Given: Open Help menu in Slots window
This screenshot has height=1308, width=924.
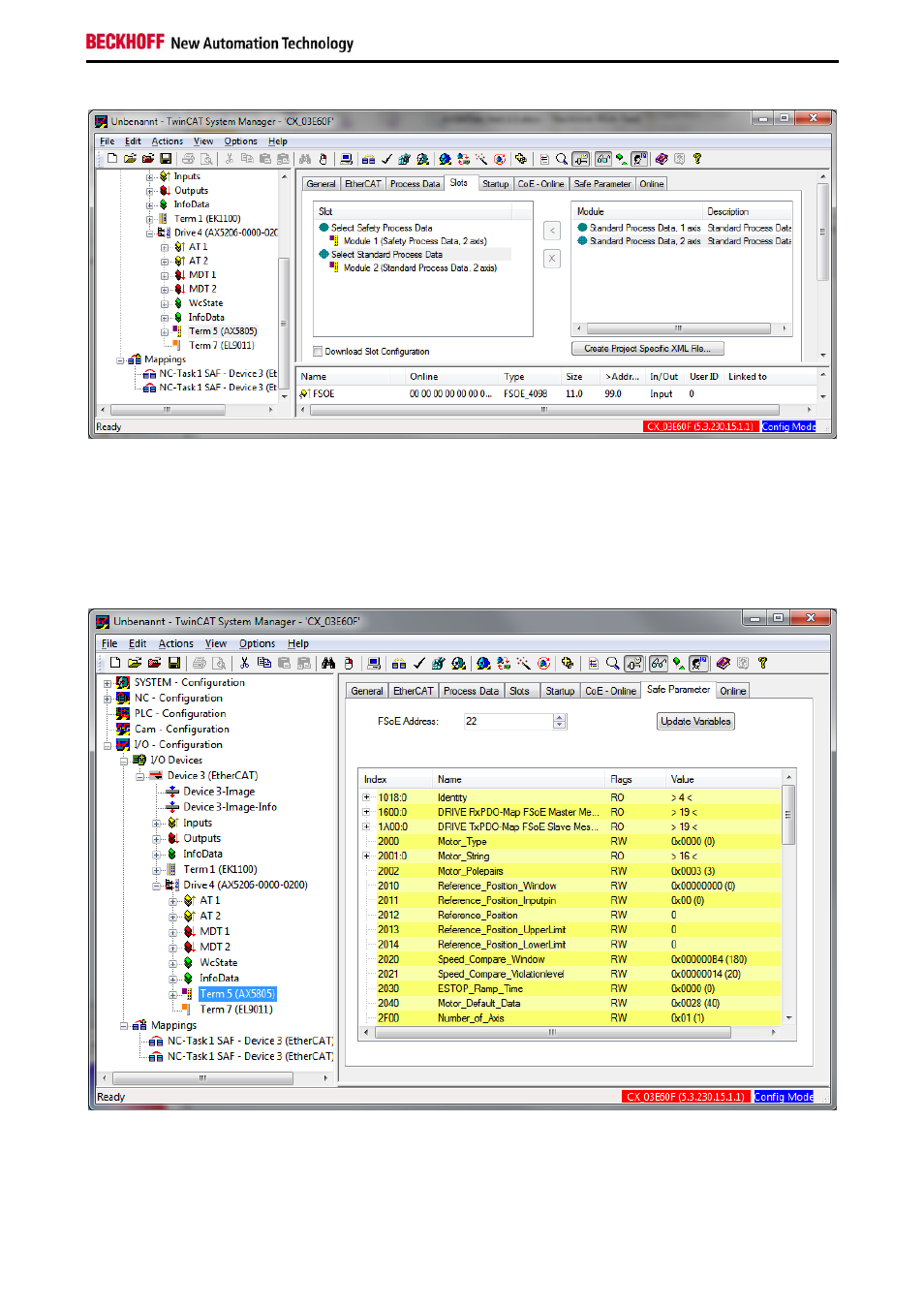Looking at the screenshot, I should point(278,141).
